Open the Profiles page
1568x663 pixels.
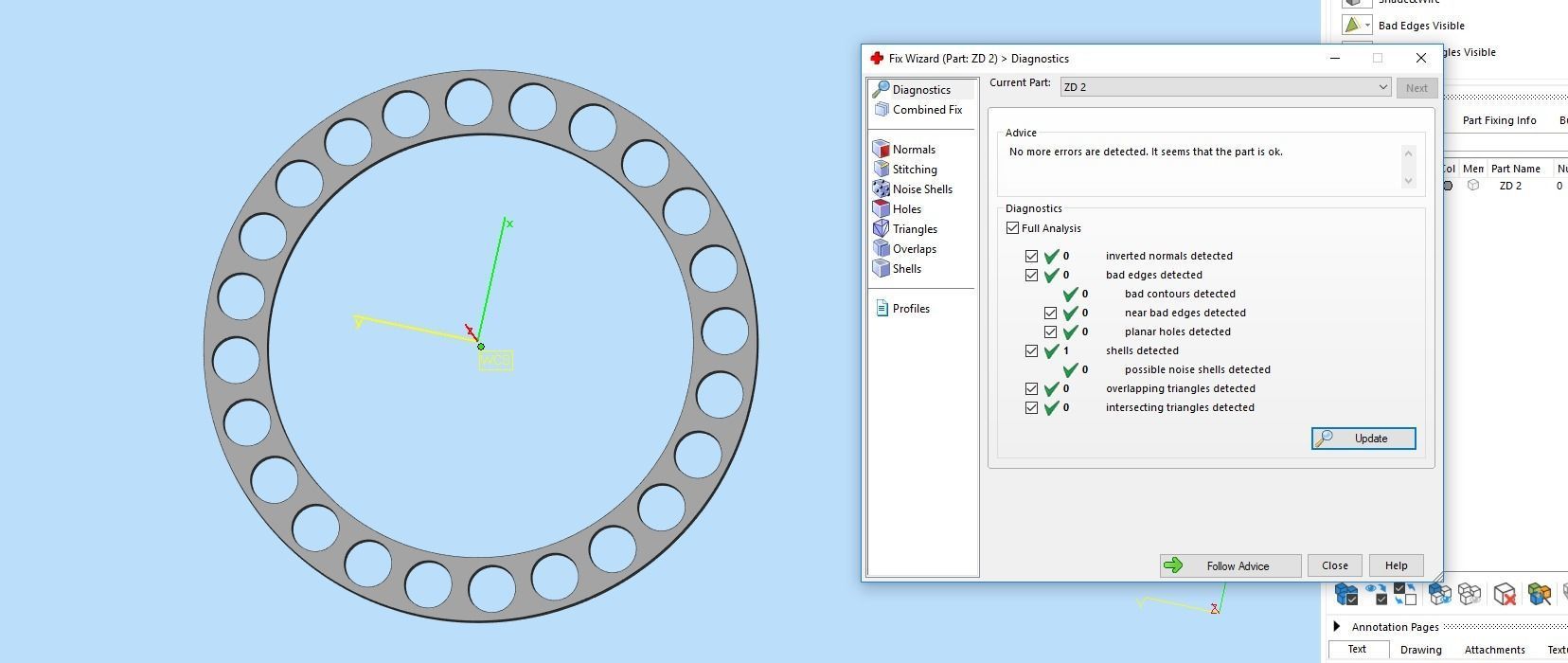pyautogui.click(x=902, y=309)
